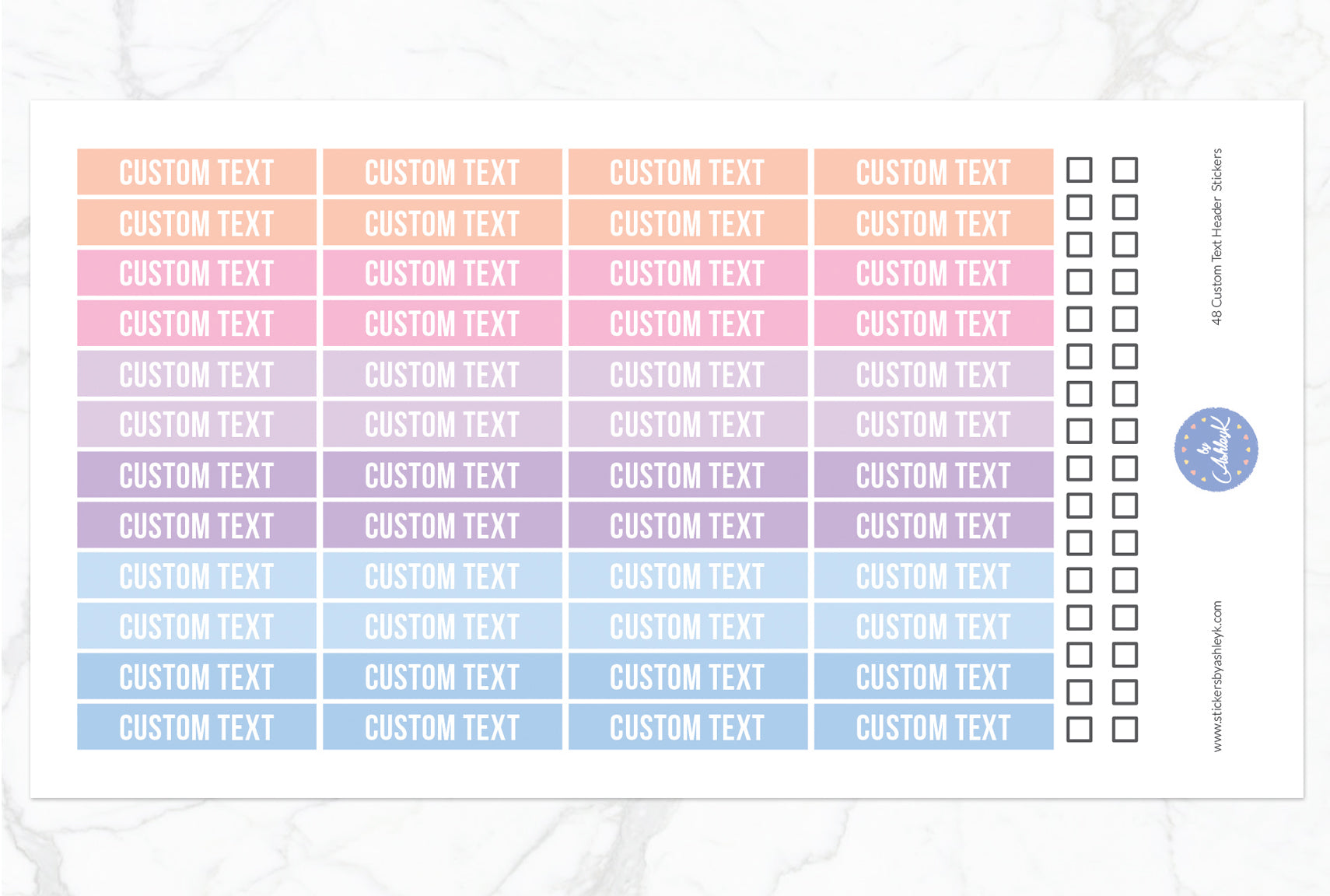Select the second sticker in the first purple row
Viewport: 1330px width, 896px height.
pos(442,475)
